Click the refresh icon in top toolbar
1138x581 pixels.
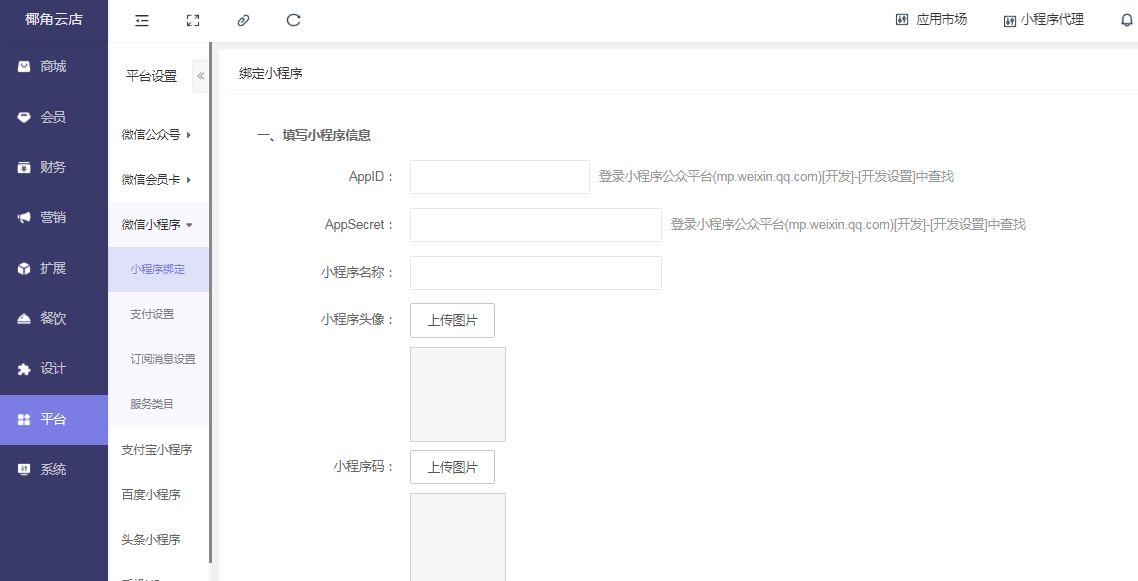293,20
